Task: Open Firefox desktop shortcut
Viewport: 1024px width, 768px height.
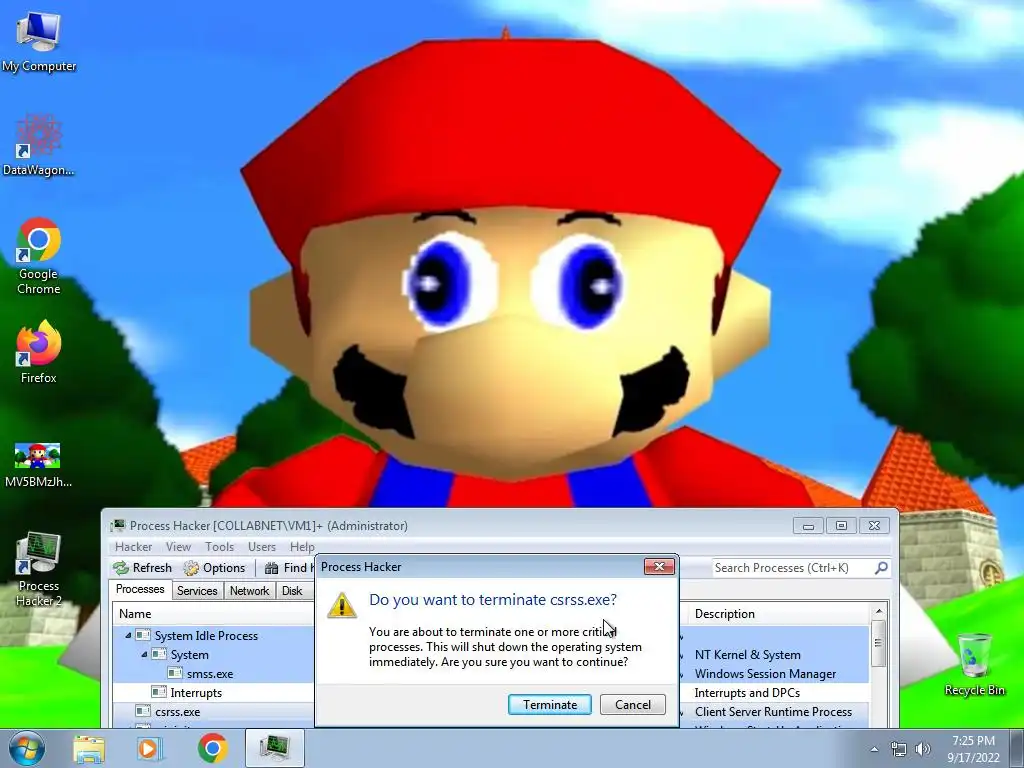Action: click(39, 351)
